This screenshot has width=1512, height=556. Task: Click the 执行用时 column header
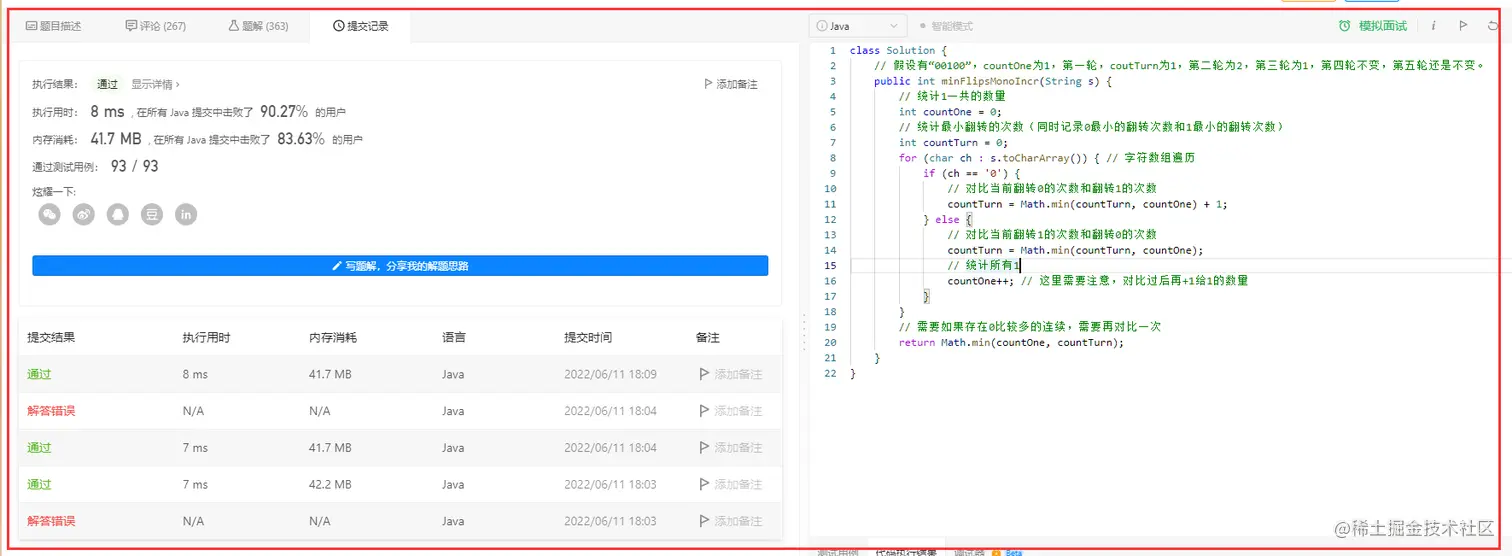coord(206,338)
